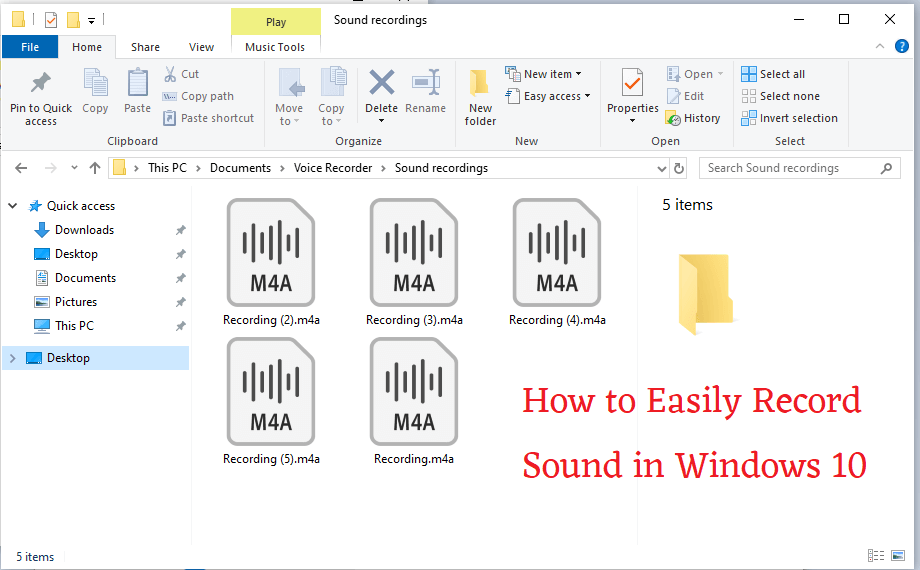Click the Pin to Quick access icon
The width and height of the screenshot is (920, 570).
pos(40,83)
